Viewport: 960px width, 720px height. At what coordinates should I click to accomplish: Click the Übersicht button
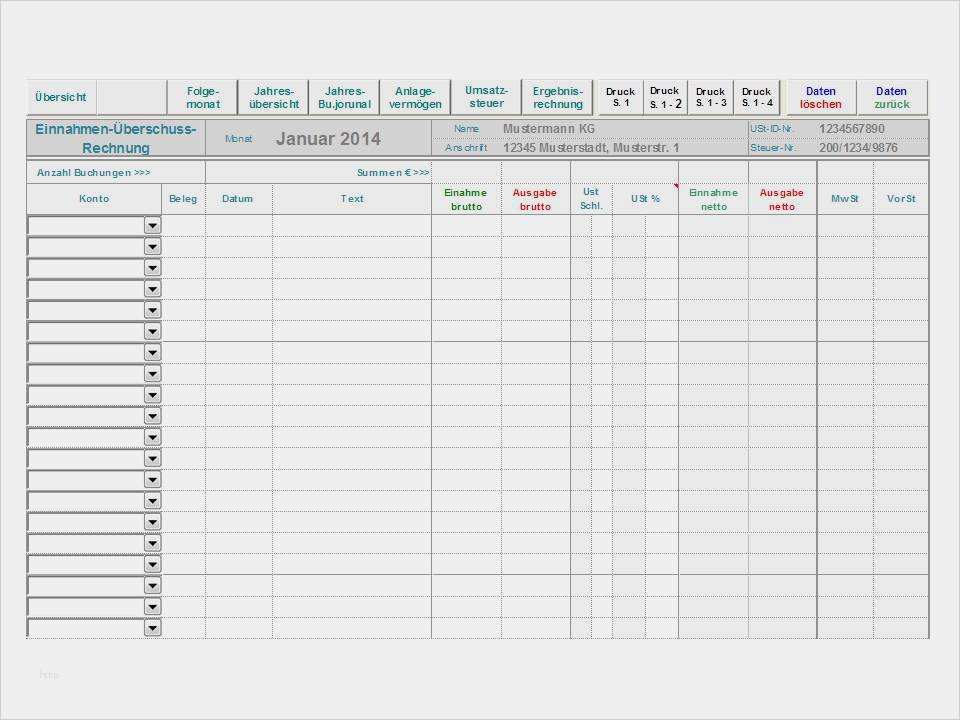tap(61, 98)
